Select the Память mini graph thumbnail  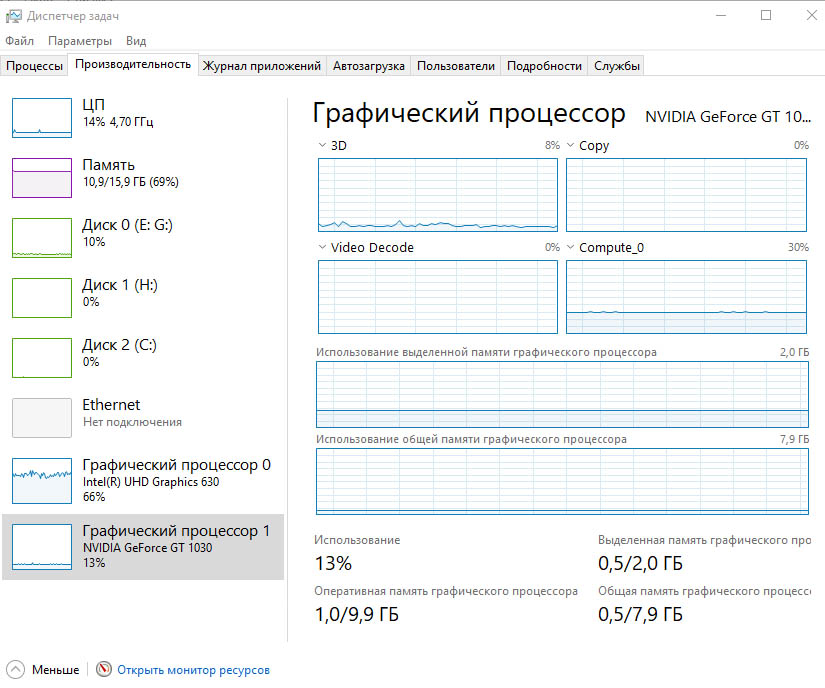[x=42, y=178]
